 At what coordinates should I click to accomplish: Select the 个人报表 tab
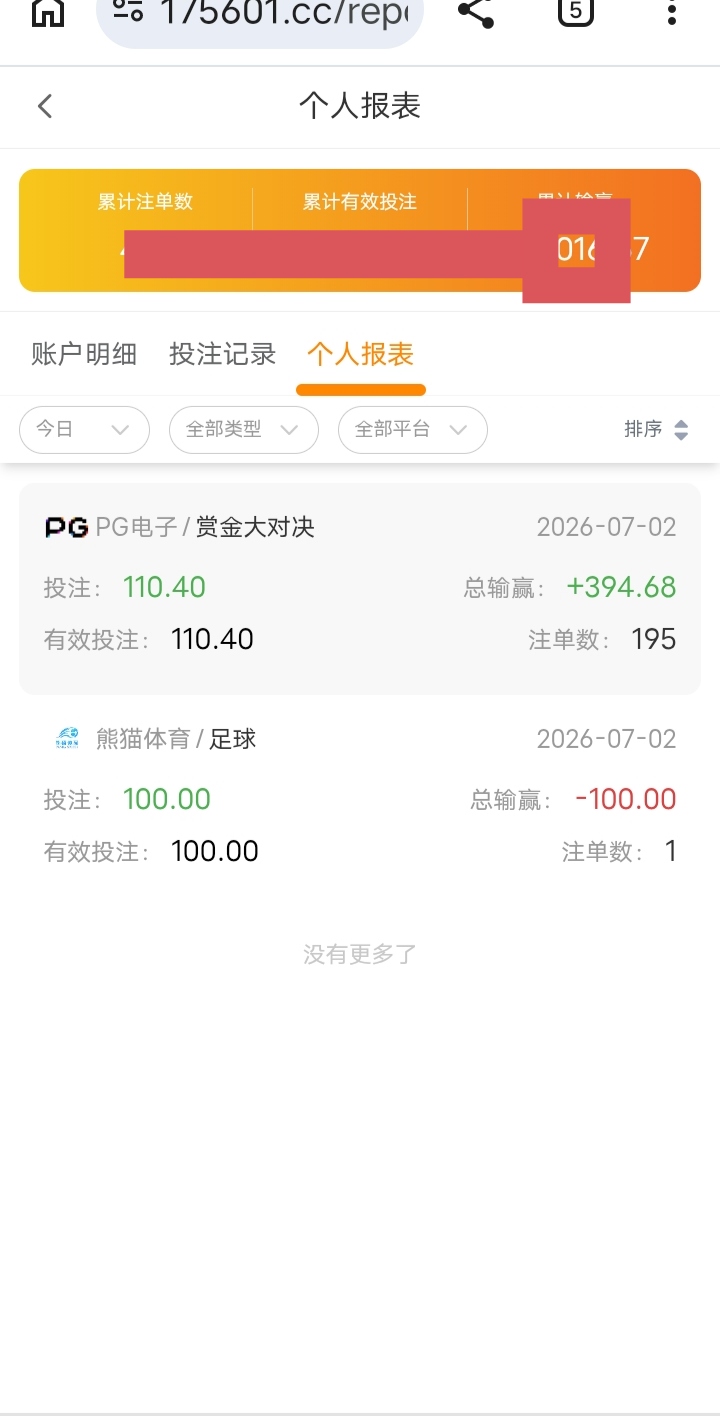(360, 354)
